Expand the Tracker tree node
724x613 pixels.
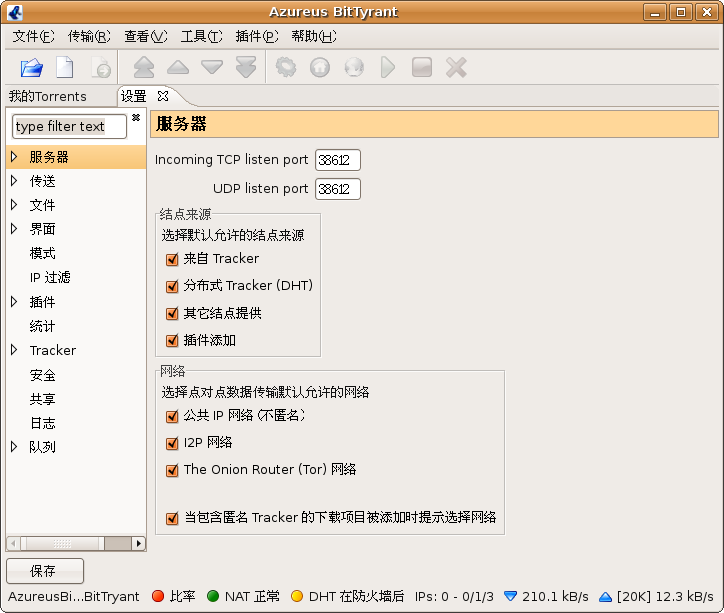pyautogui.click(x=14, y=350)
